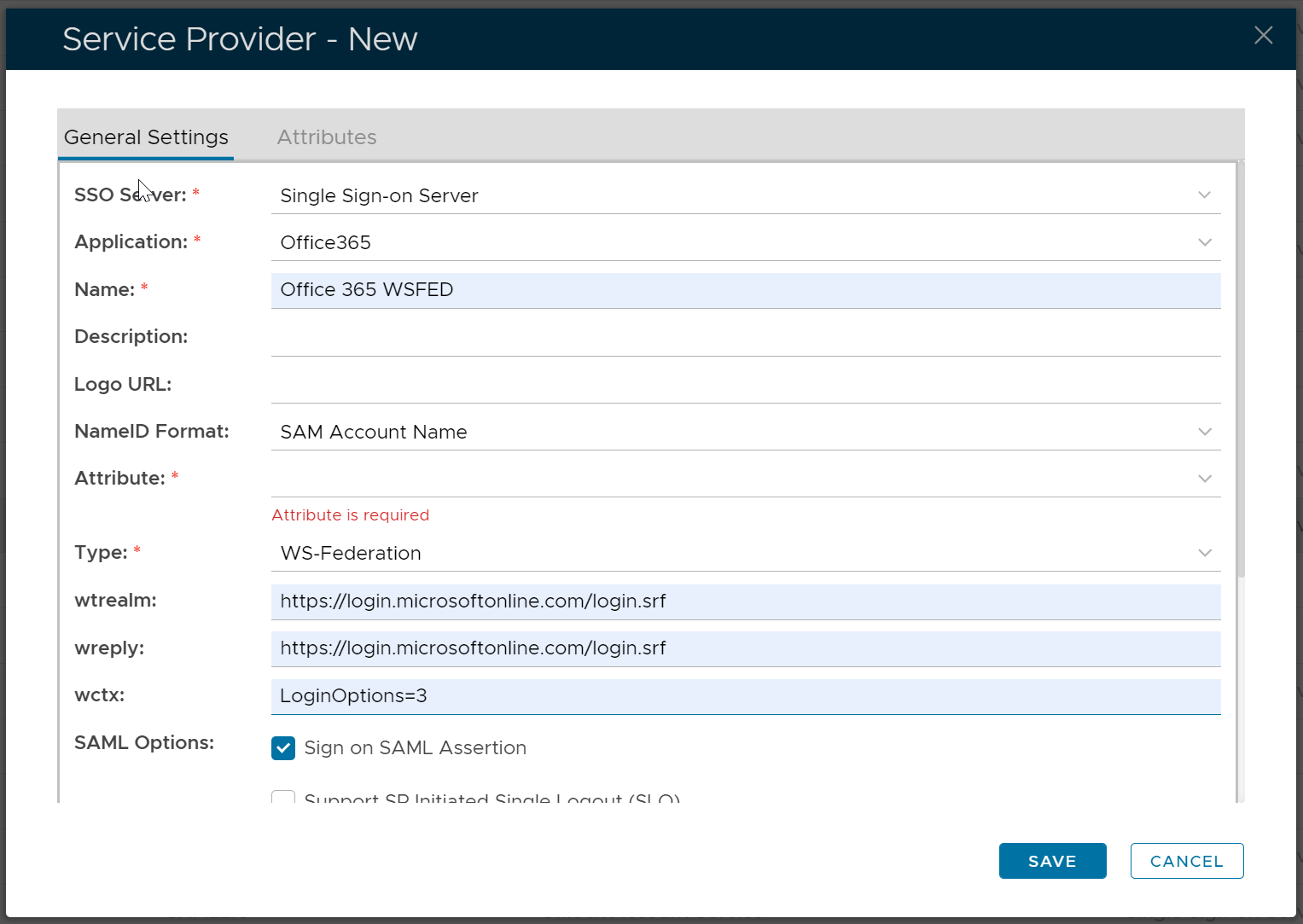Click the wreply URL field
Image resolution: width=1303 pixels, height=924 pixels.
point(745,648)
